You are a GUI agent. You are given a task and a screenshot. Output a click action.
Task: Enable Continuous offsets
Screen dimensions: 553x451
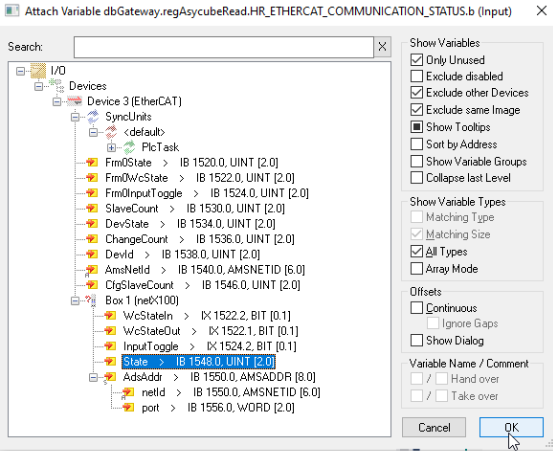tap(417, 308)
